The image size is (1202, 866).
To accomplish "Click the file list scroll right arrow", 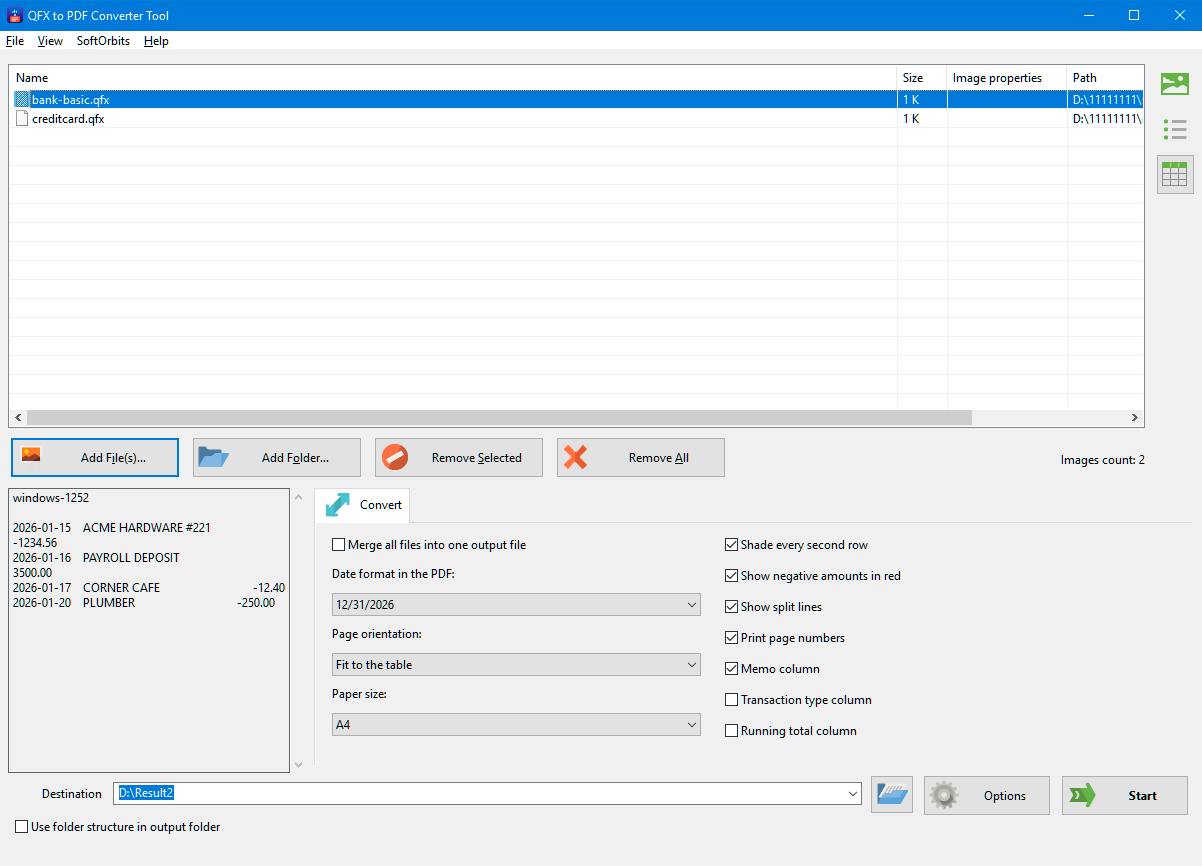I will [1134, 418].
